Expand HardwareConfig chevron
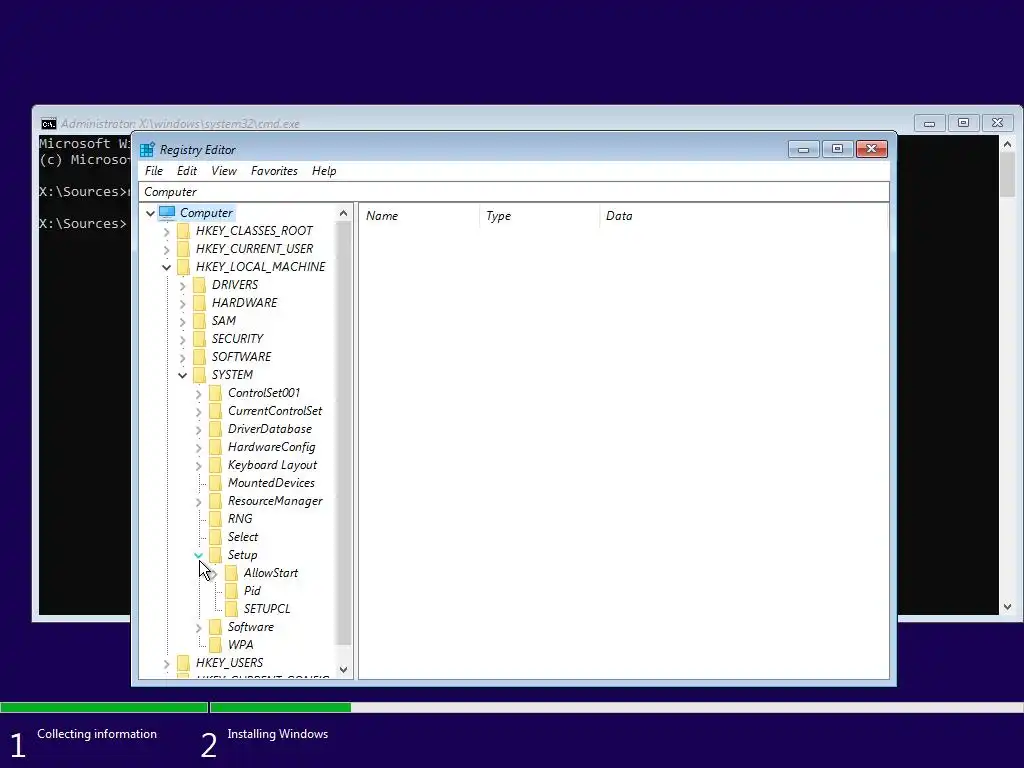The image size is (1024, 768). point(199,447)
